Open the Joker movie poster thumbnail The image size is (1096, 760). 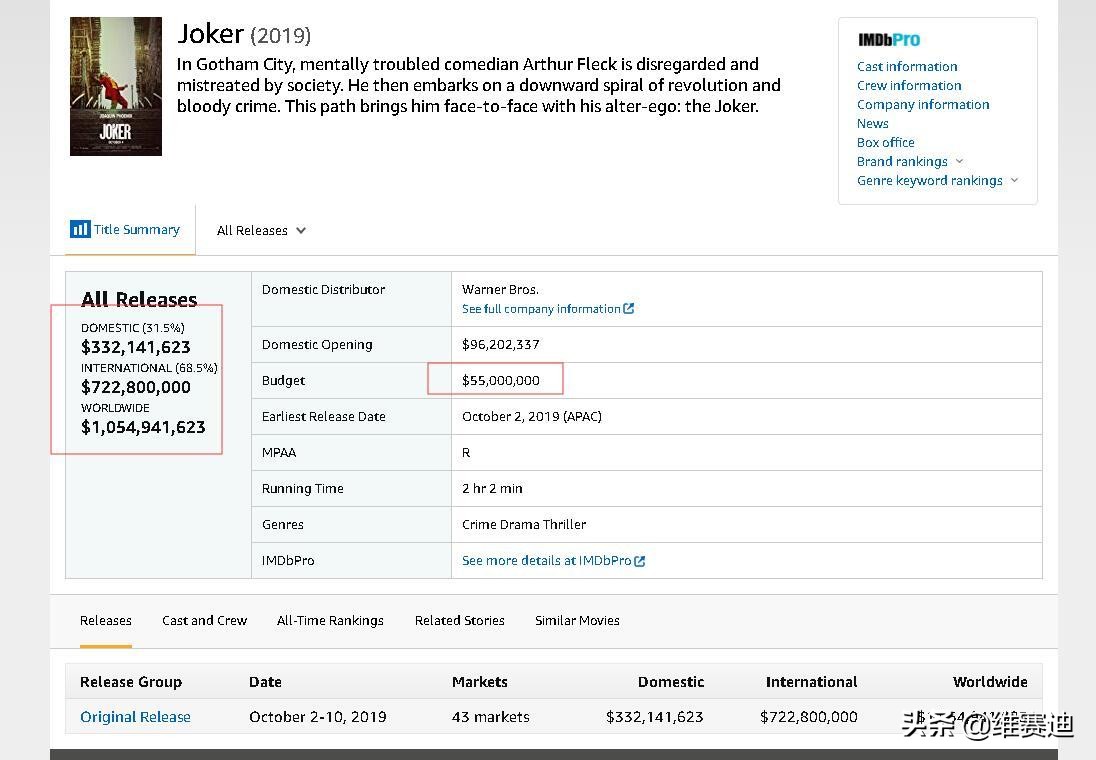coord(115,86)
